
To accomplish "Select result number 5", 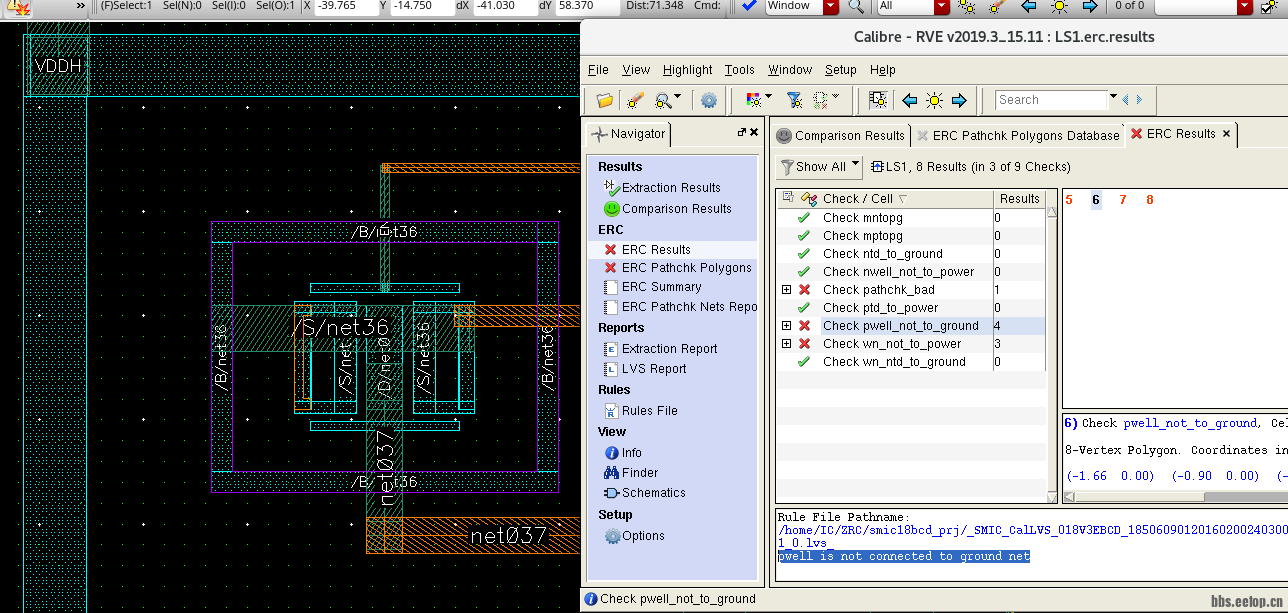I will [x=1069, y=200].
